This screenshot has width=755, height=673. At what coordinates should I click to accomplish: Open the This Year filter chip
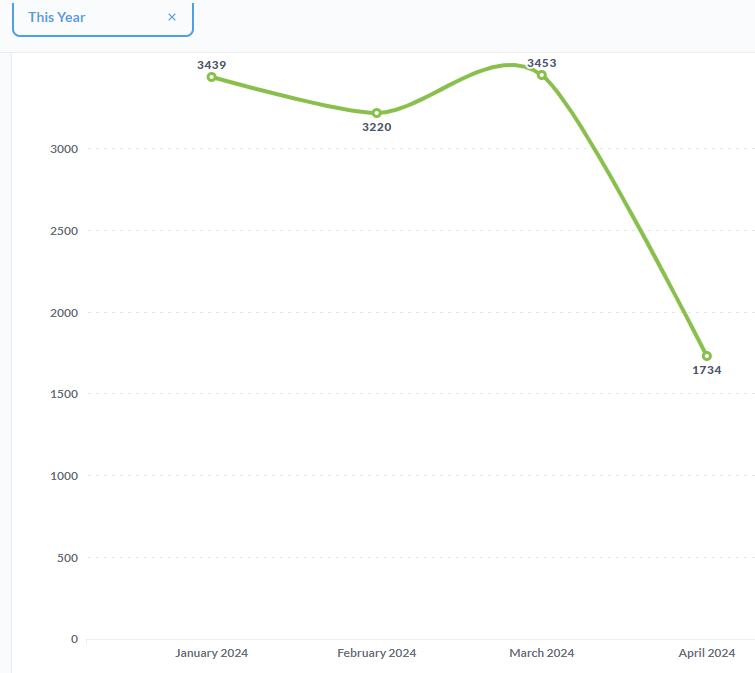pos(57,17)
